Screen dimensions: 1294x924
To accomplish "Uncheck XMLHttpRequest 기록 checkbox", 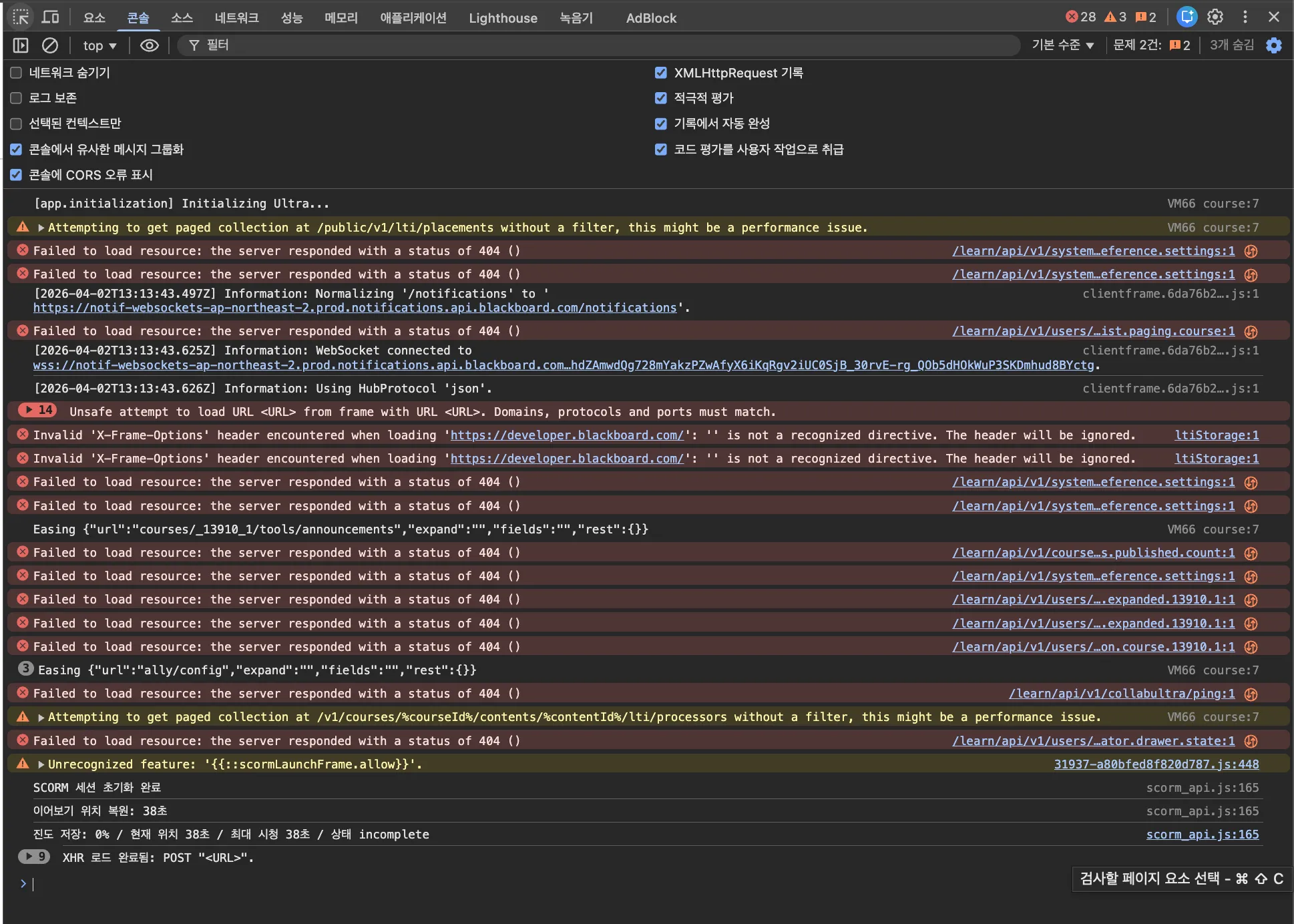I will 661,73.
